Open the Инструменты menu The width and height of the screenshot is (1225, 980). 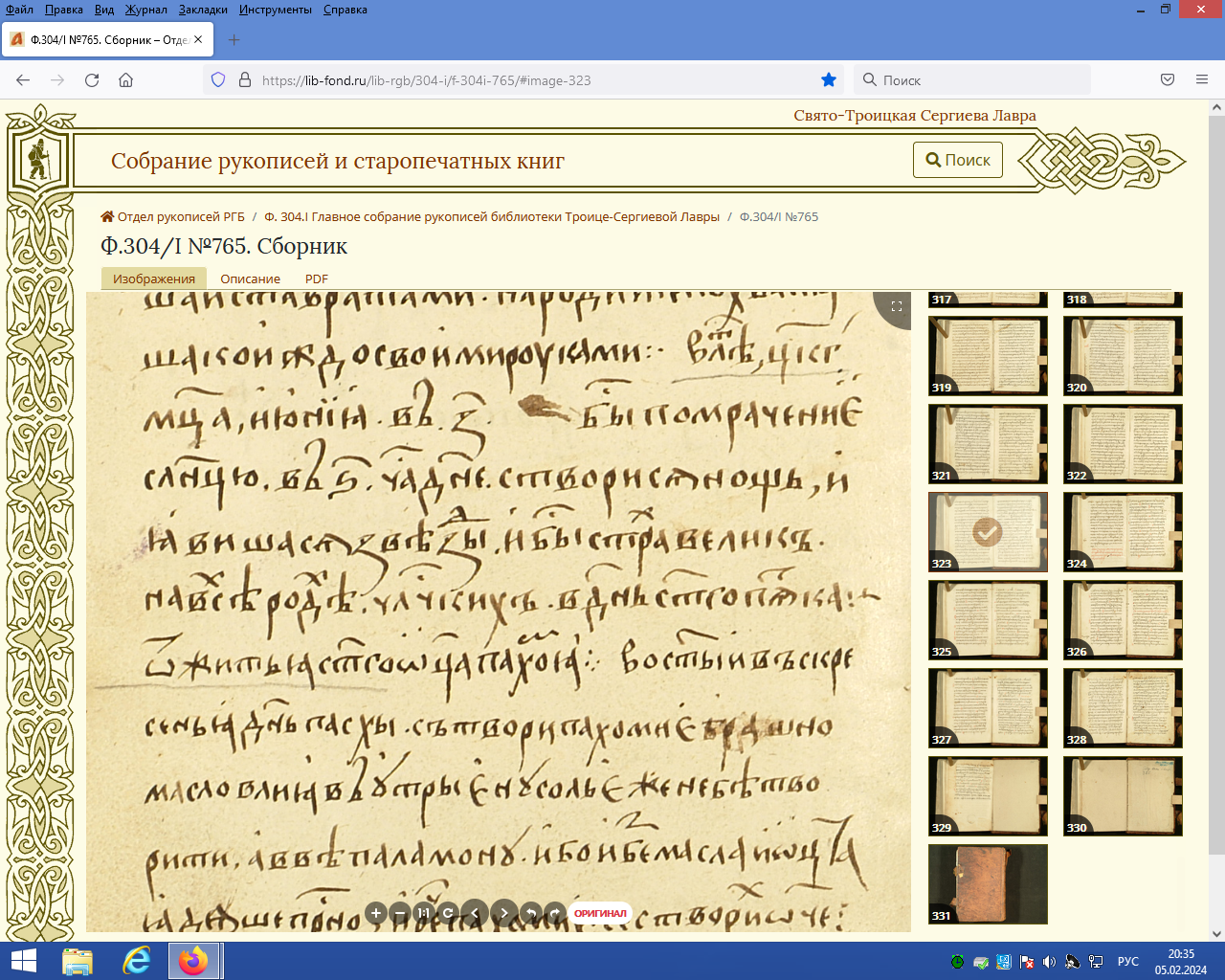[x=276, y=10]
